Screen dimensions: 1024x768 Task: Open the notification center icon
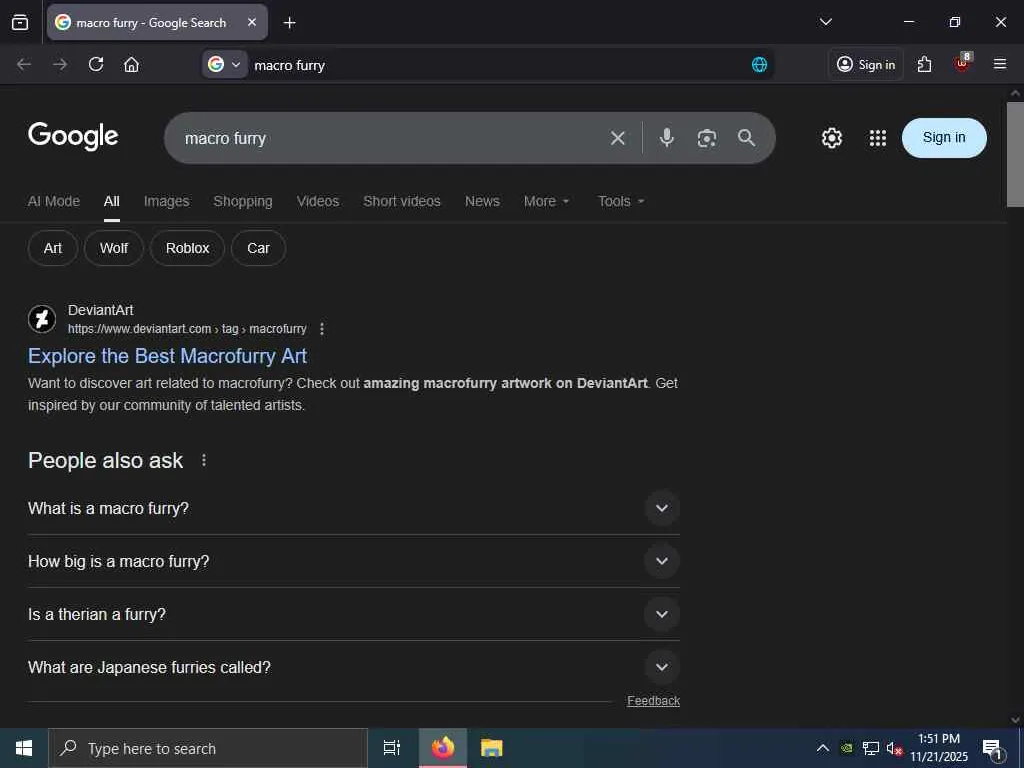tap(992, 748)
